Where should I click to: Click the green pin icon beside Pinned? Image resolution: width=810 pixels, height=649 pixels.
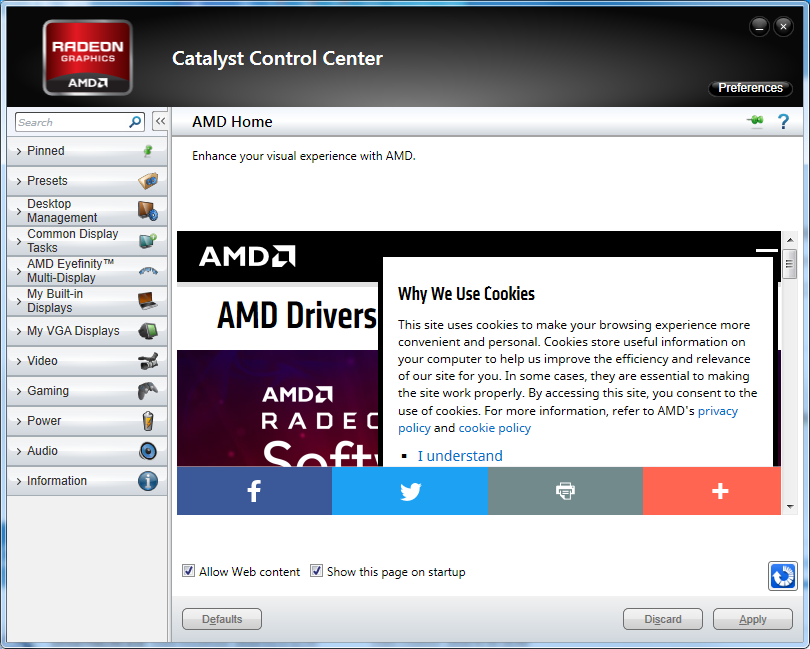click(148, 151)
